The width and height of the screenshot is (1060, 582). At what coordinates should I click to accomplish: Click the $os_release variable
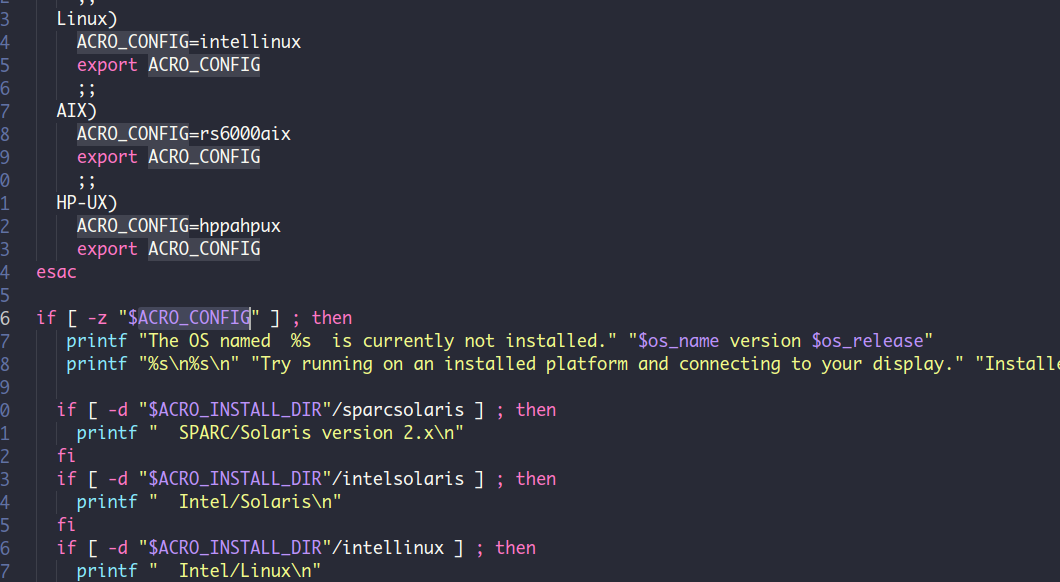(867, 341)
